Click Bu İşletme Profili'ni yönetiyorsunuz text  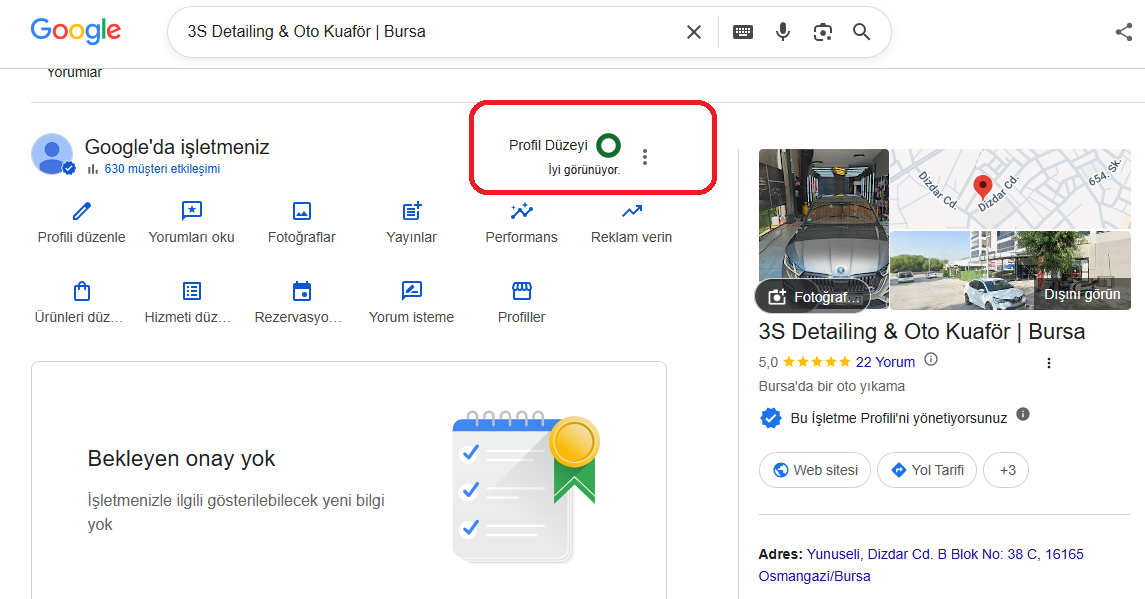click(899, 418)
